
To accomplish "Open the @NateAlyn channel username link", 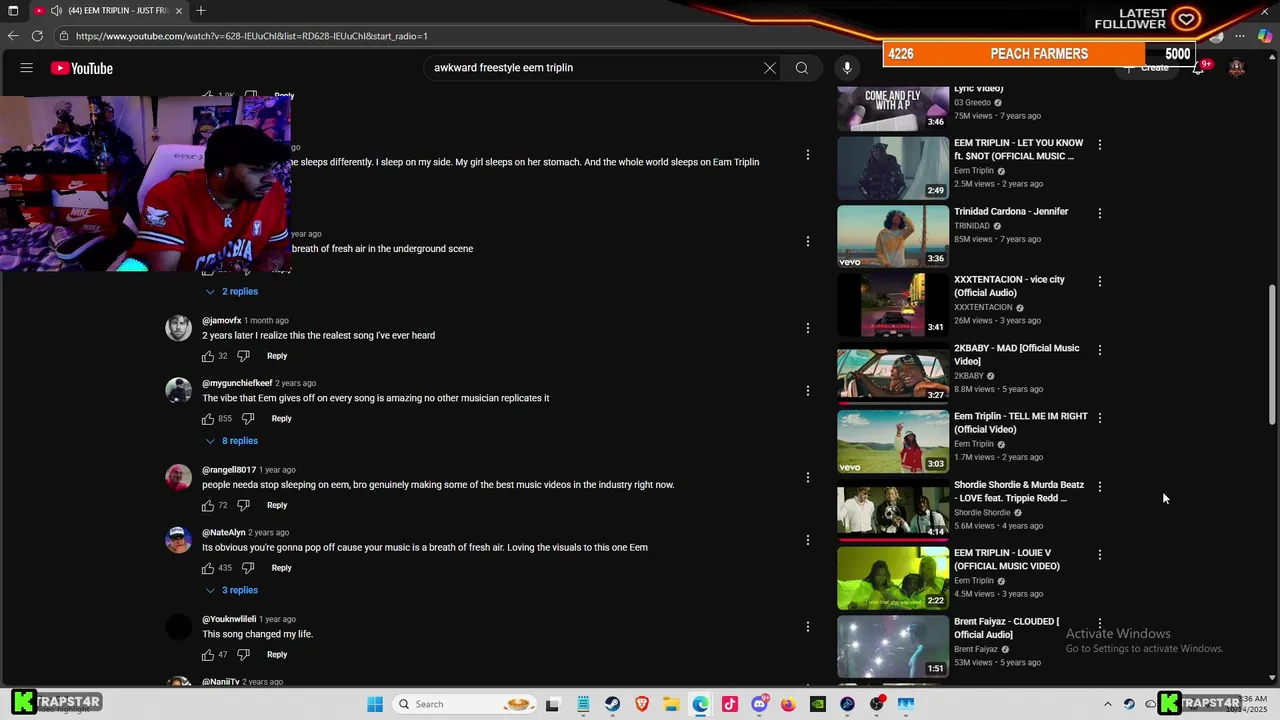I will click(x=224, y=533).
